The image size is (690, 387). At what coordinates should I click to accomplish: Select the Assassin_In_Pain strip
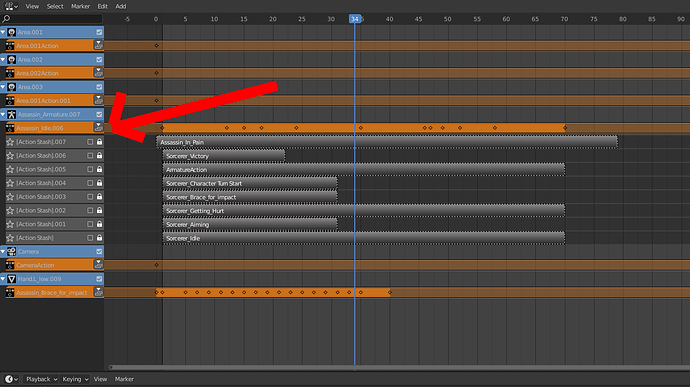point(387,142)
